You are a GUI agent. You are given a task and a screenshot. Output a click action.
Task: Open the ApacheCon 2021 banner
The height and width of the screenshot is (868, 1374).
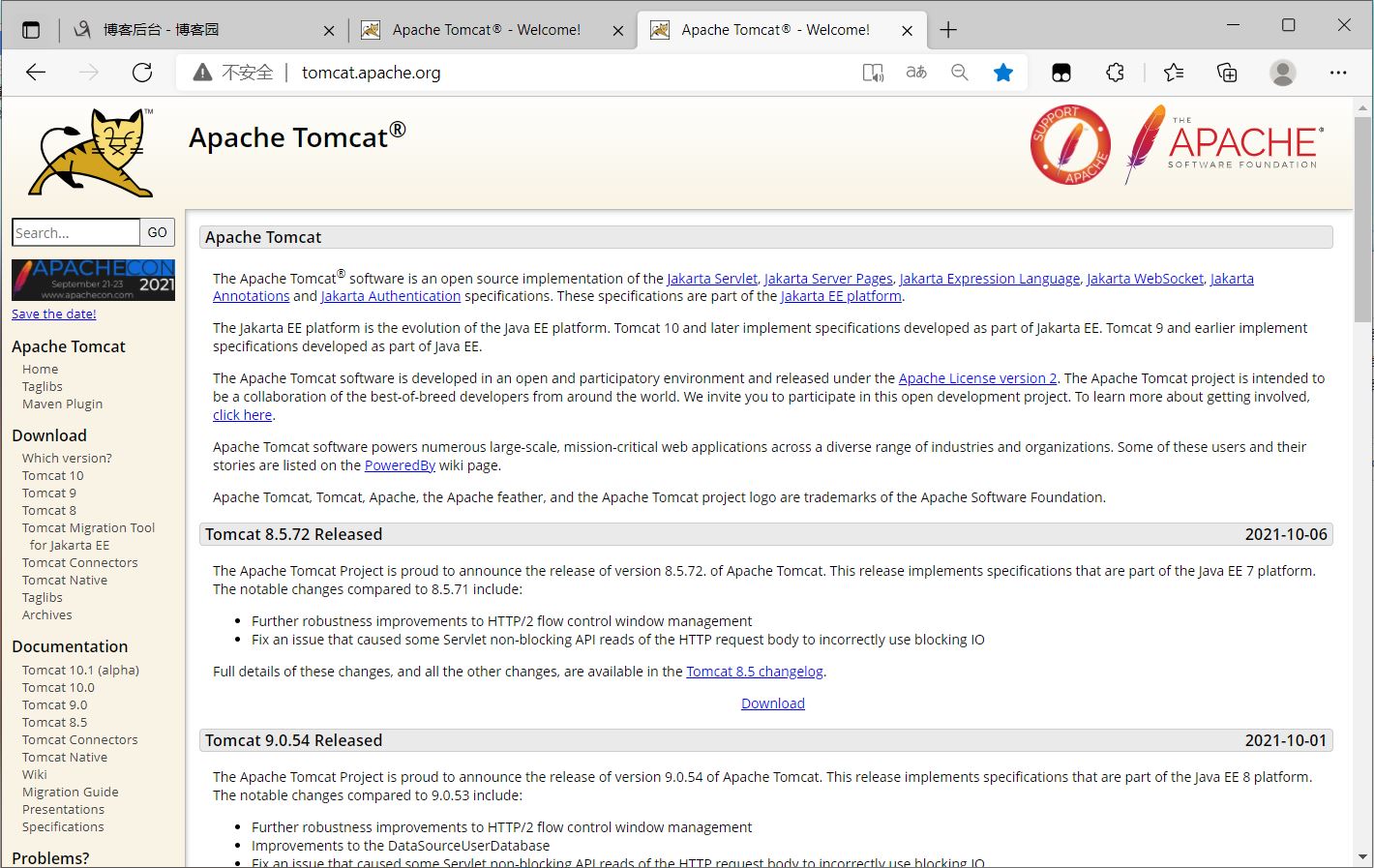[93, 280]
